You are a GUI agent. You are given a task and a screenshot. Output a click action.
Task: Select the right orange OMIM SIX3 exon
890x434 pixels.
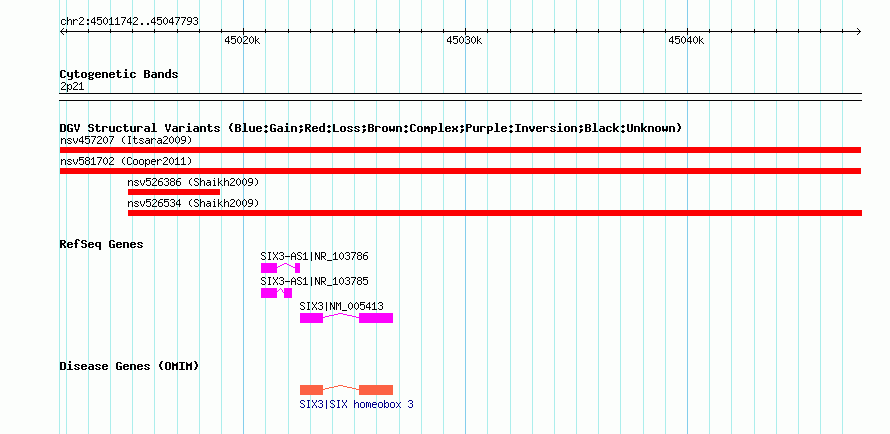tap(376, 390)
